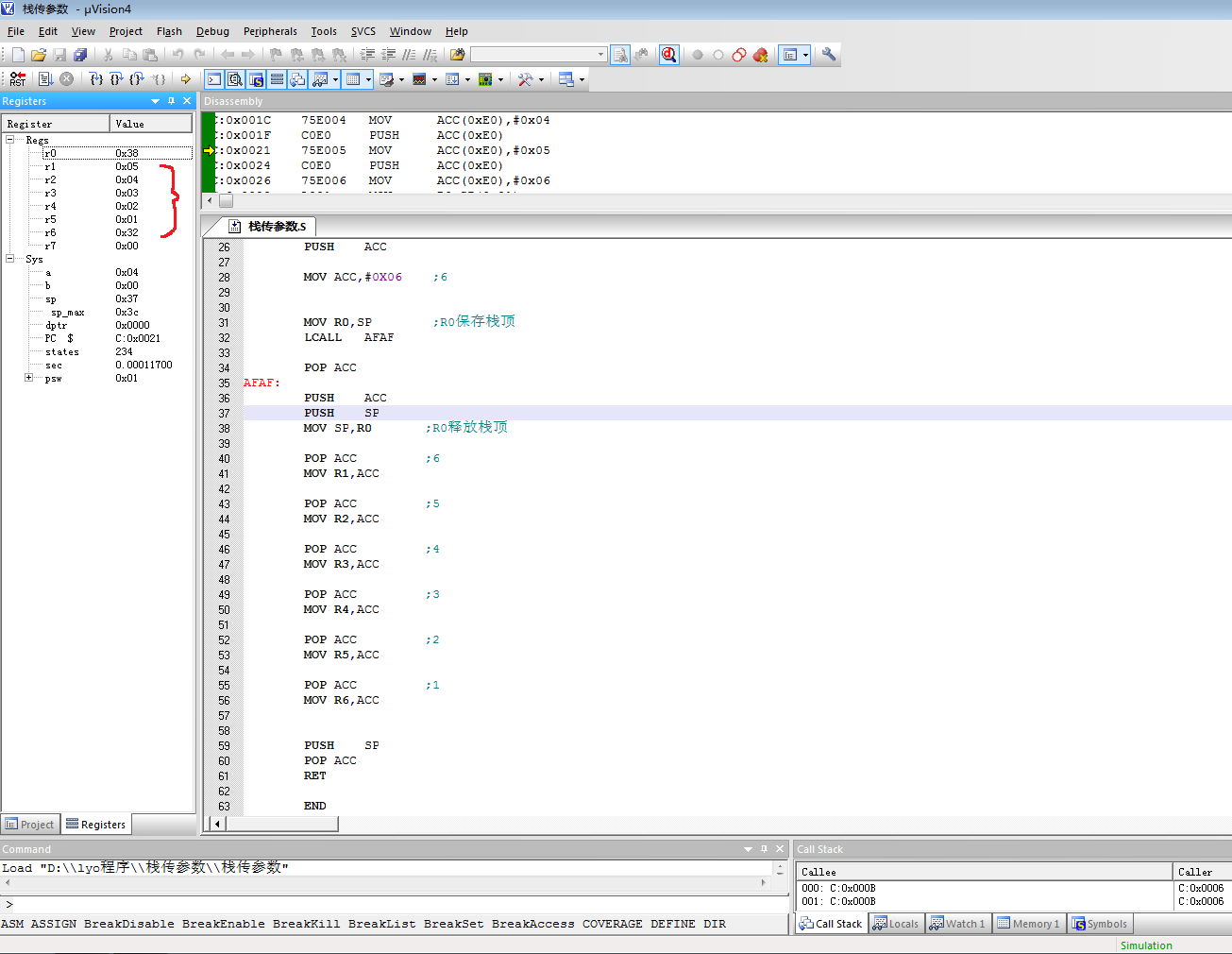Click the Find in Files icon
1232x954 pixels.
pos(620,55)
